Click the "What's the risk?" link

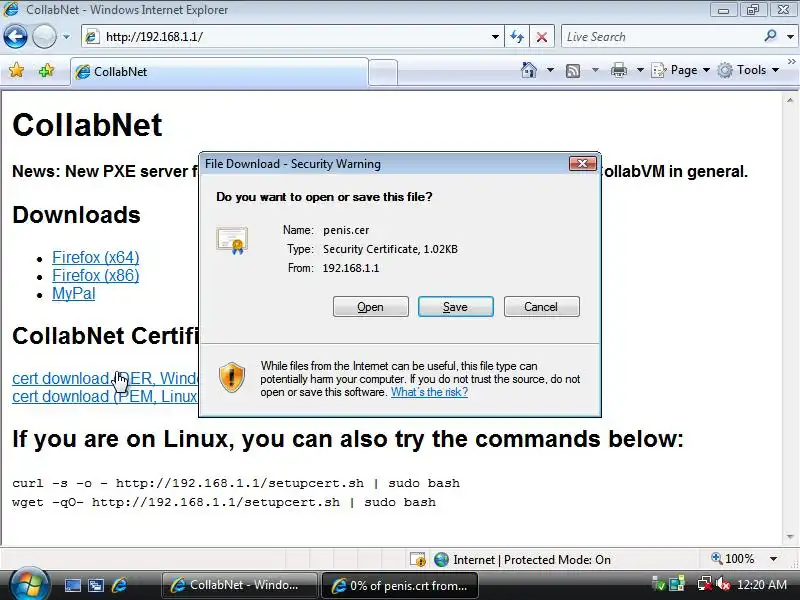point(429,392)
